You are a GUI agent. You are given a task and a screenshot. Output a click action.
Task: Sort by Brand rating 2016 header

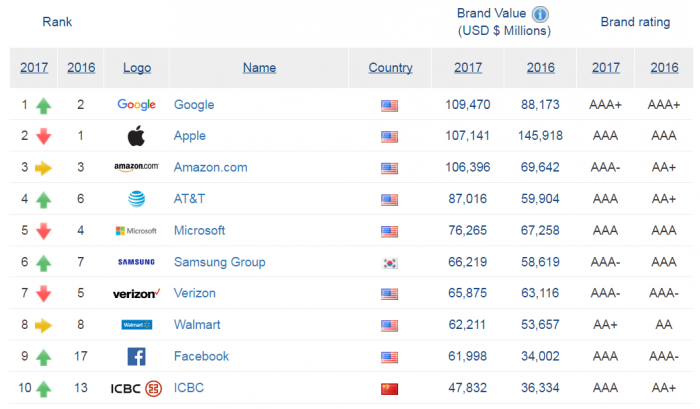pos(664,68)
